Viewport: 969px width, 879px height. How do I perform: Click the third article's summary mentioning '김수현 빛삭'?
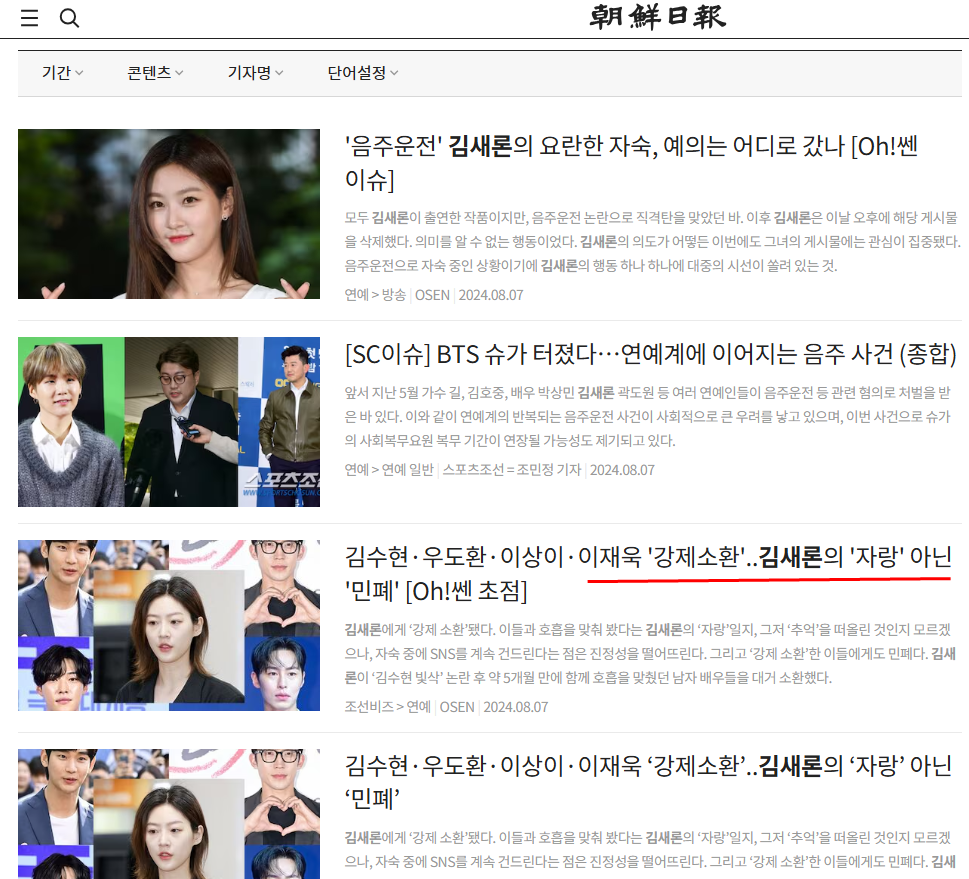(650, 653)
